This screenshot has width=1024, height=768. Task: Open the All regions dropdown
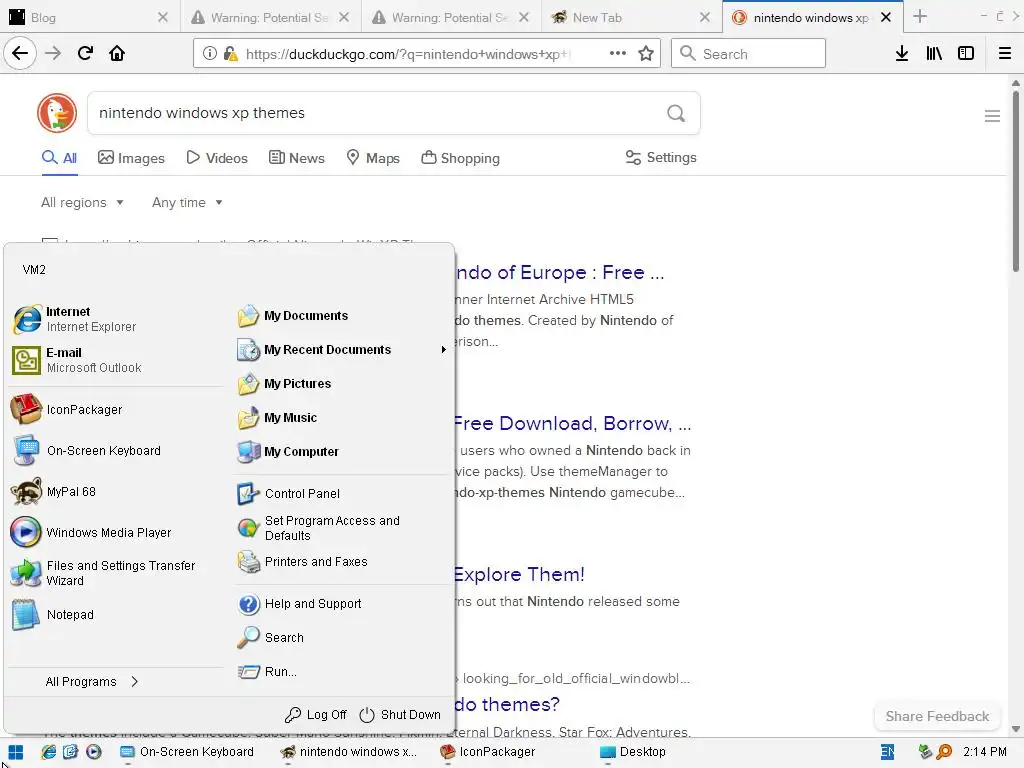click(x=82, y=202)
